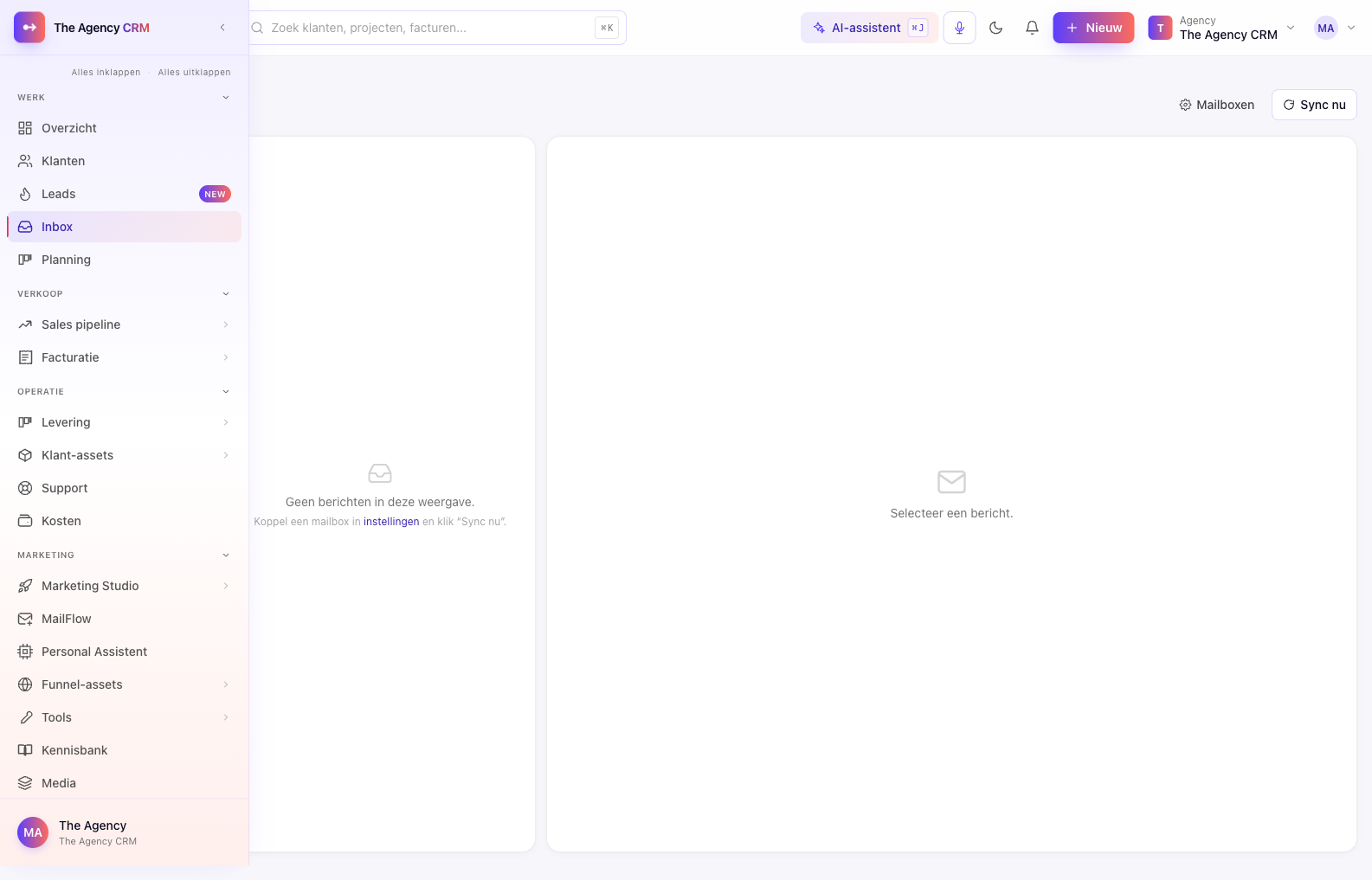The width and height of the screenshot is (1372, 880).
Task: Navigate to Kosten
Action: [x=124, y=521]
